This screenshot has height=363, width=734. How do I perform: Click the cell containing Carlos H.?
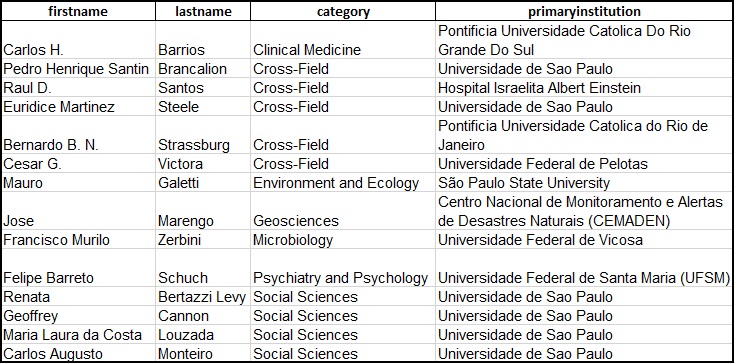point(78,40)
